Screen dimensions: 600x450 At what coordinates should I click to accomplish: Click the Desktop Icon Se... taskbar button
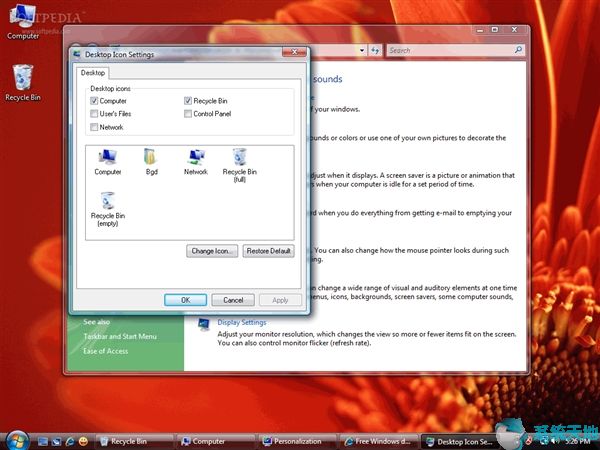460,441
